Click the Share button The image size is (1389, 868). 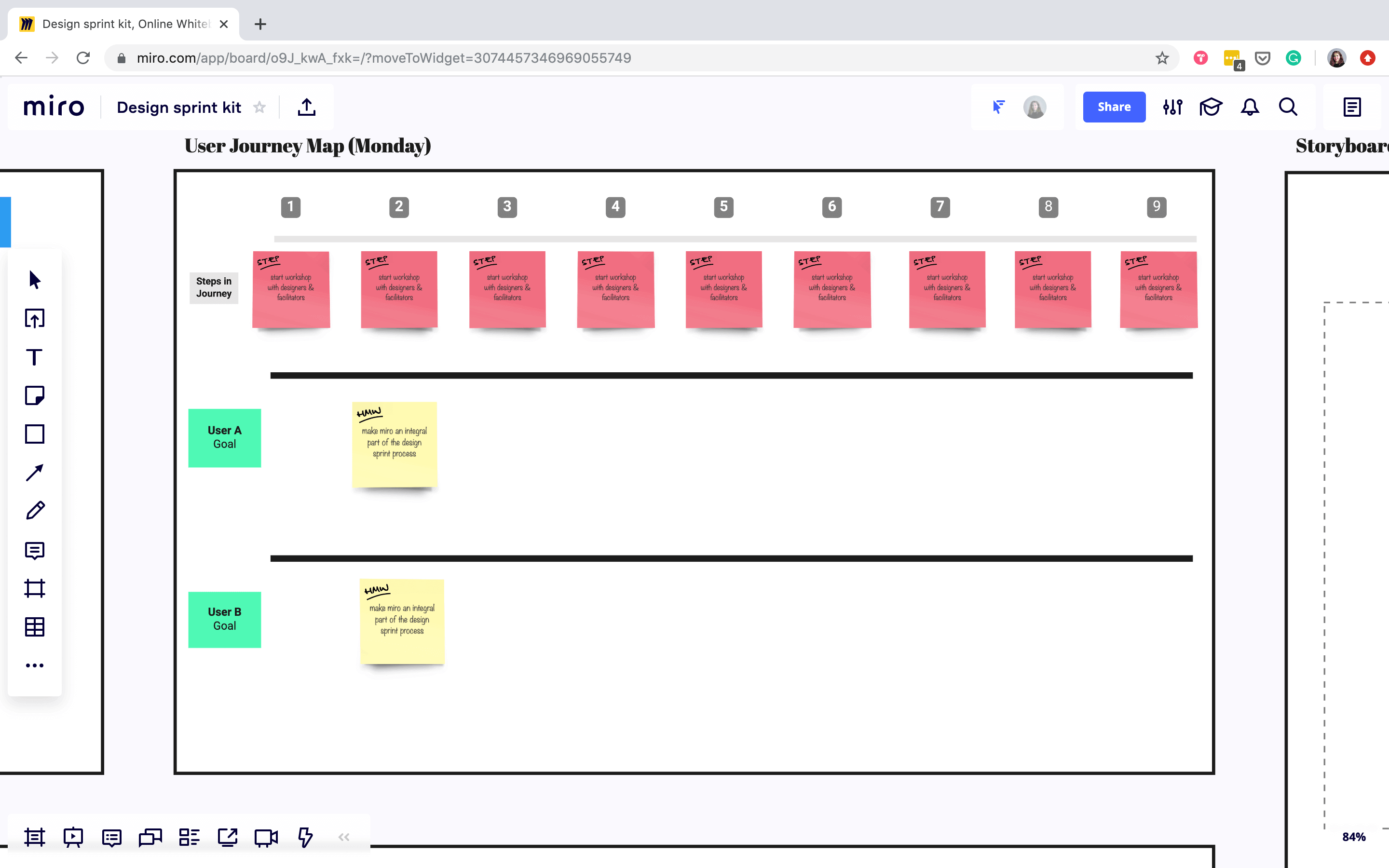(x=1114, y=107)
